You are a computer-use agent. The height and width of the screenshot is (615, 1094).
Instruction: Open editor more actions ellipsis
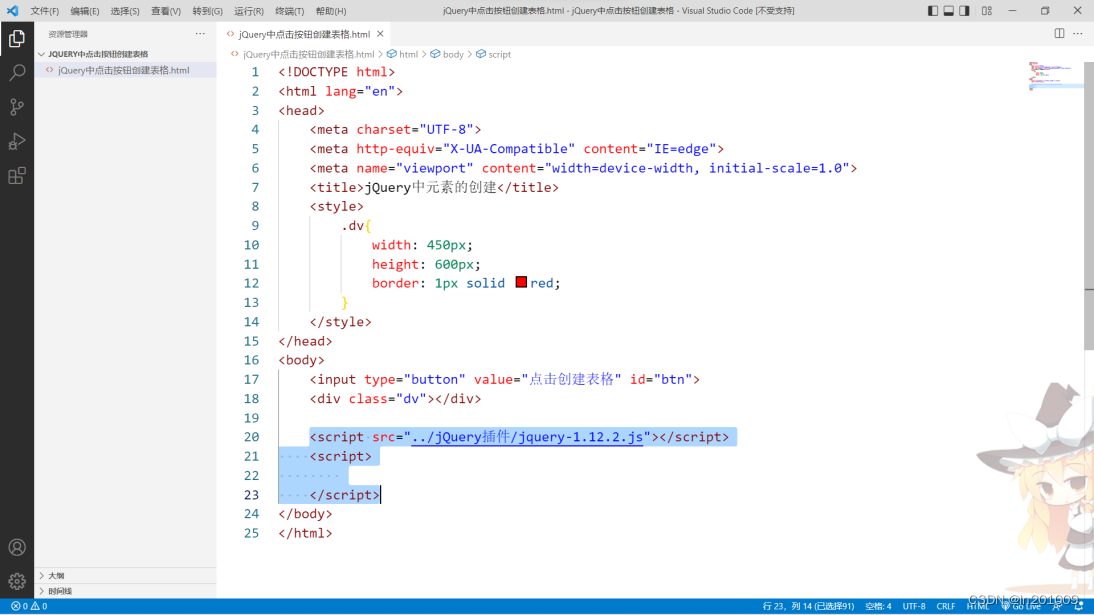pos(1078,34)
